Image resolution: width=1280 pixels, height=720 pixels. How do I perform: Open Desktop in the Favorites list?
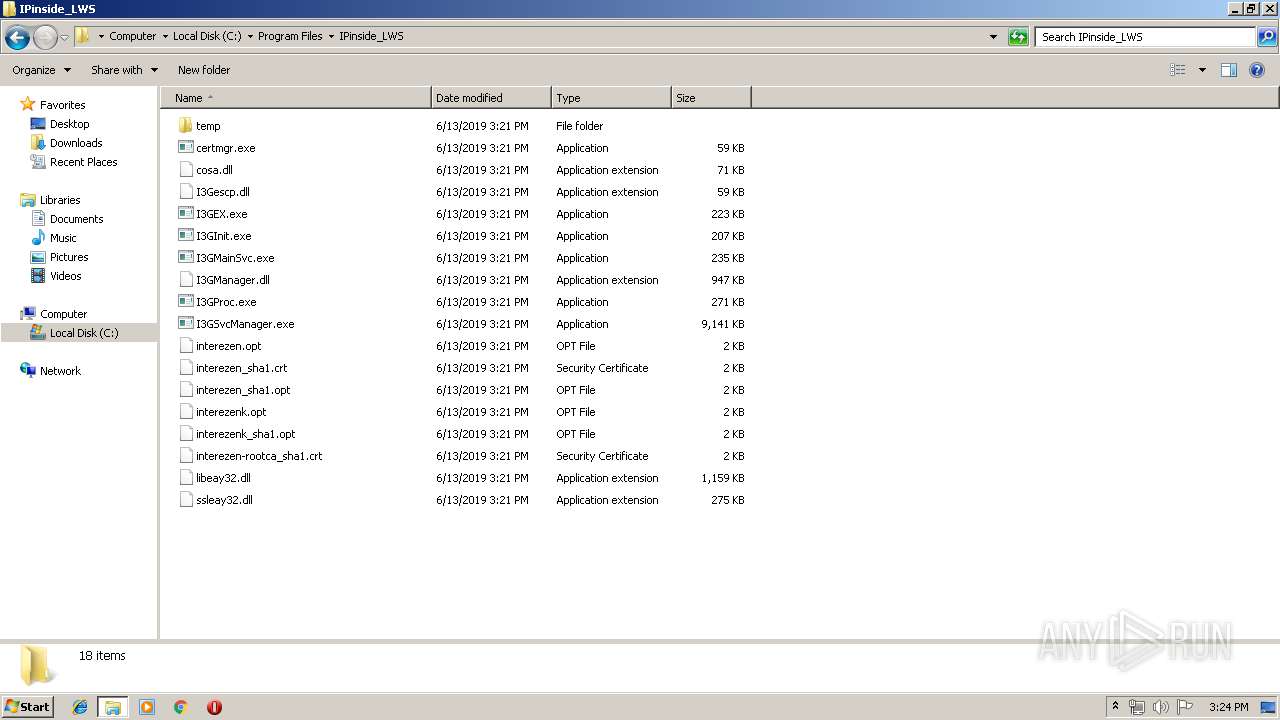point(69,124)
